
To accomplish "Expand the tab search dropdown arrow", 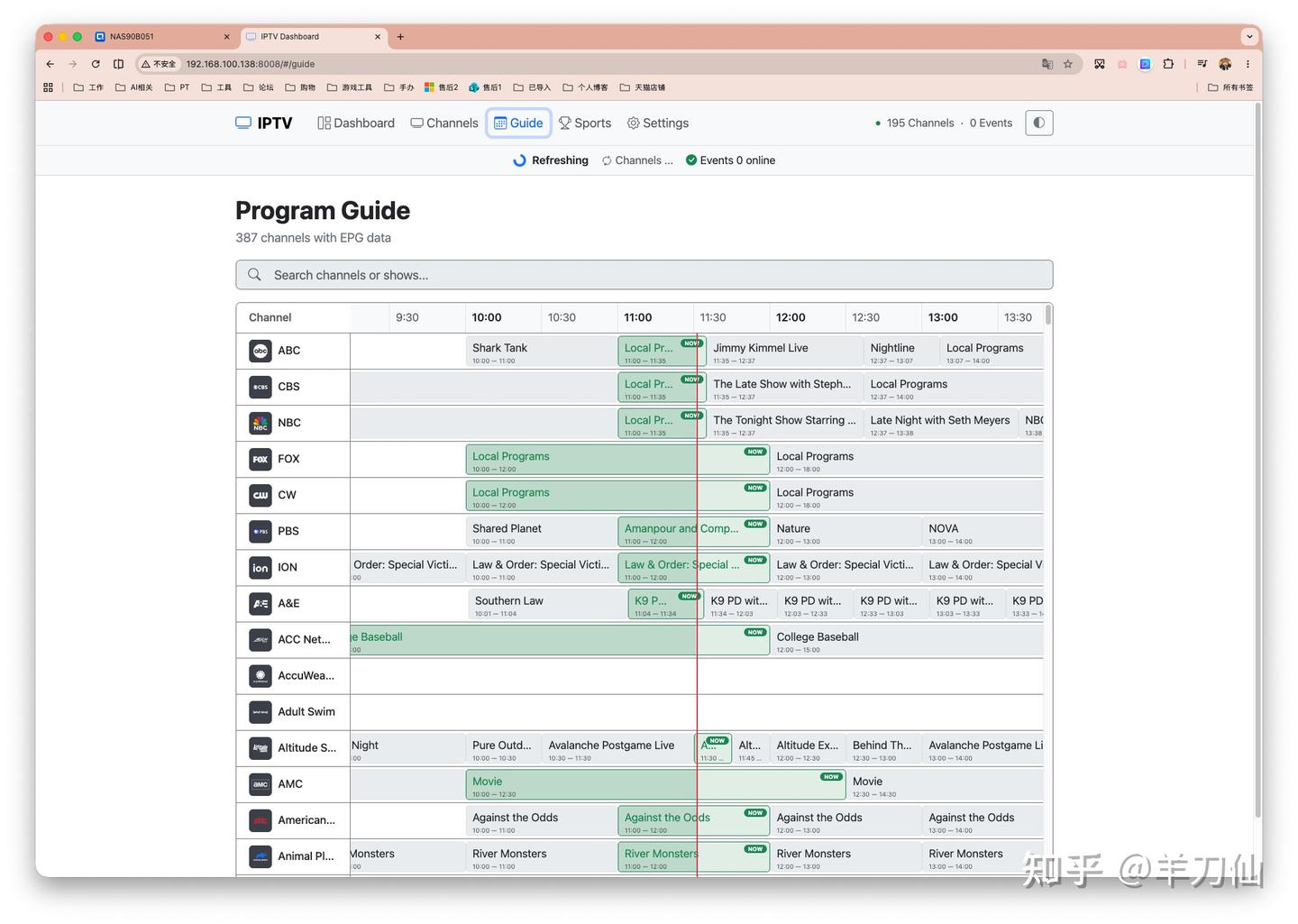I will click(x=1248, y=37).
